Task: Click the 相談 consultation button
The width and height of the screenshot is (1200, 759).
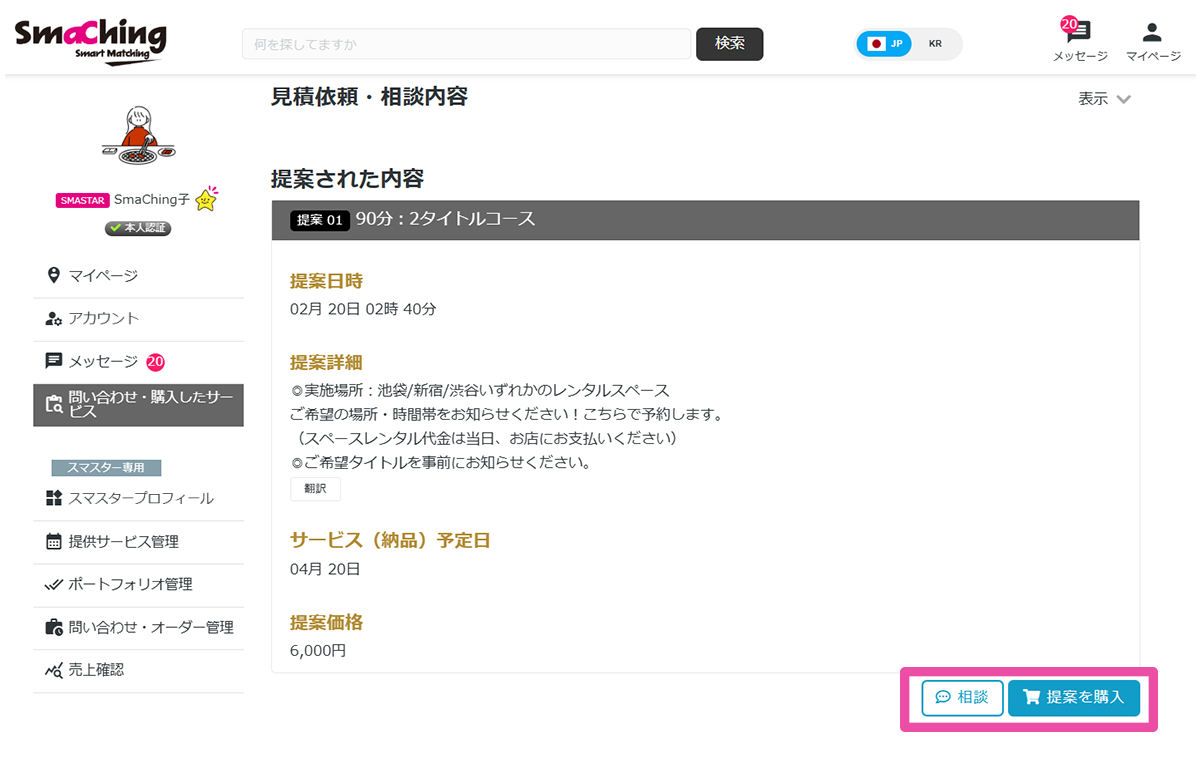Action: pyautogui.click(x=962, y=697)
